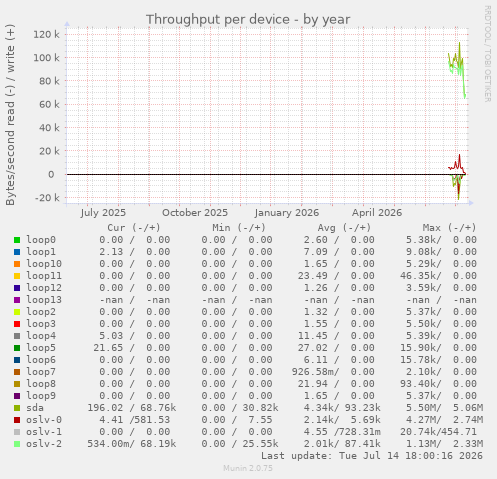Click the loop0 green legend swatch
The image size is (497, 479).
click(17, 240)
